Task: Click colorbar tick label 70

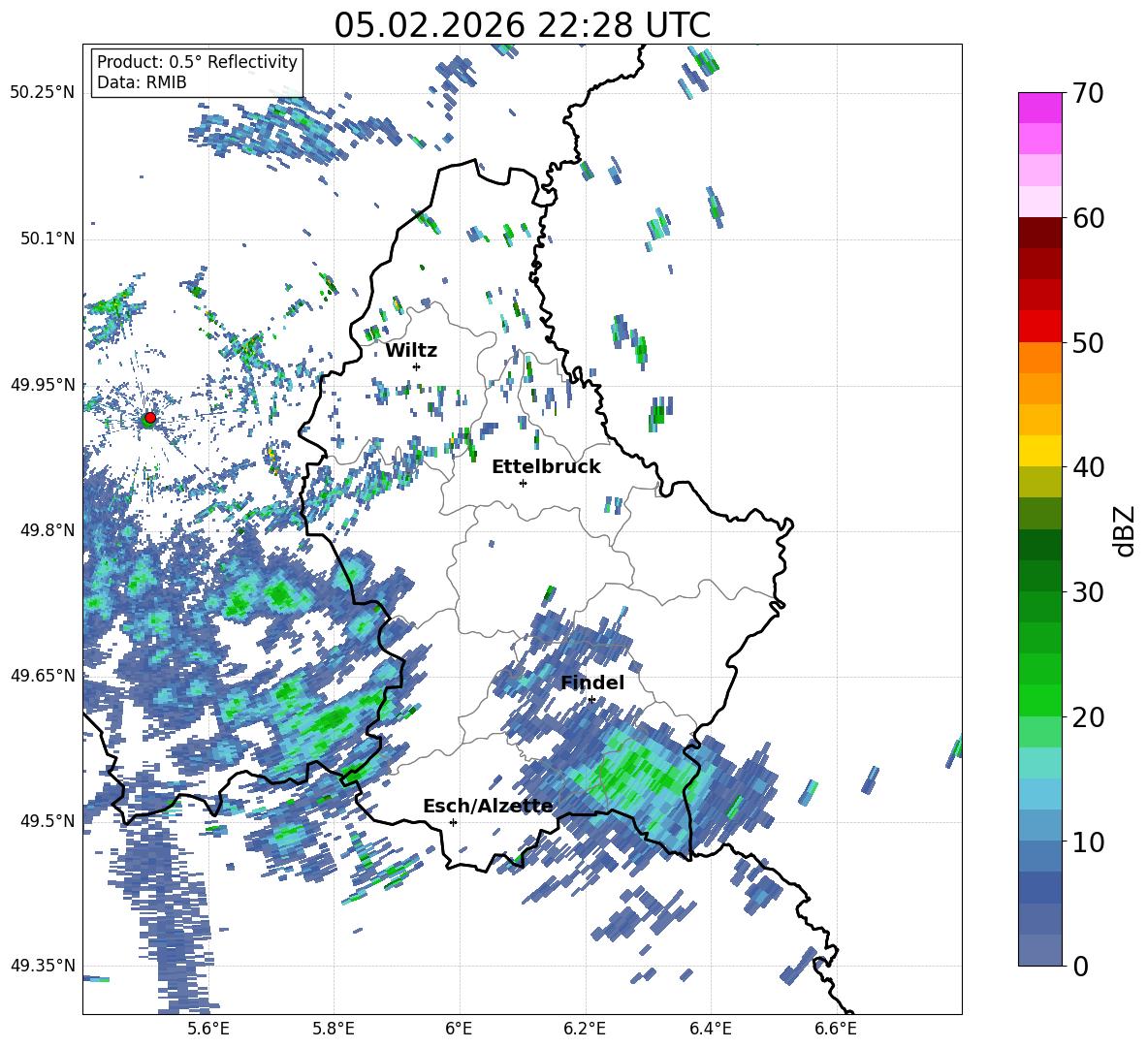Action: click(1089, 94)
